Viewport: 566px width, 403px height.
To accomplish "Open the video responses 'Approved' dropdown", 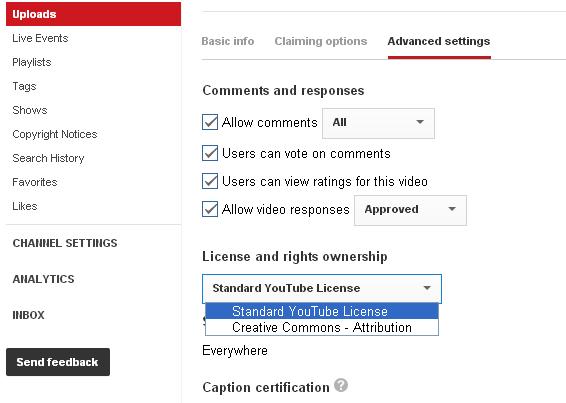I will pos(410,210).
